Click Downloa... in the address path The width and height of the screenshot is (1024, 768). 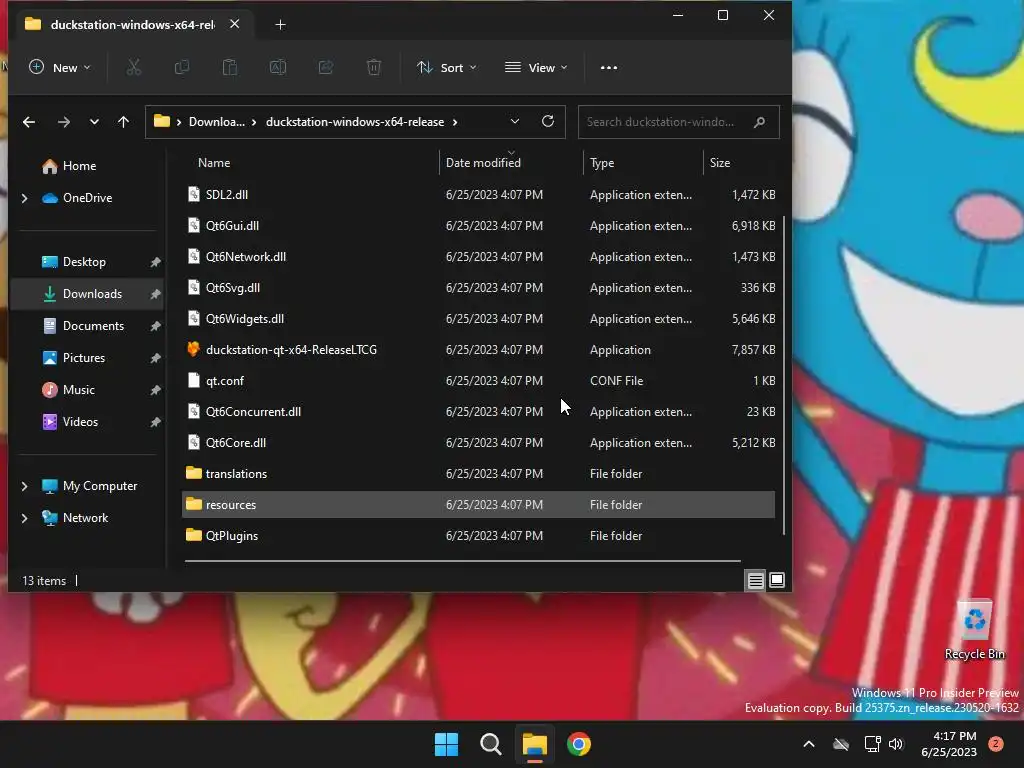(x=217, y=122)
